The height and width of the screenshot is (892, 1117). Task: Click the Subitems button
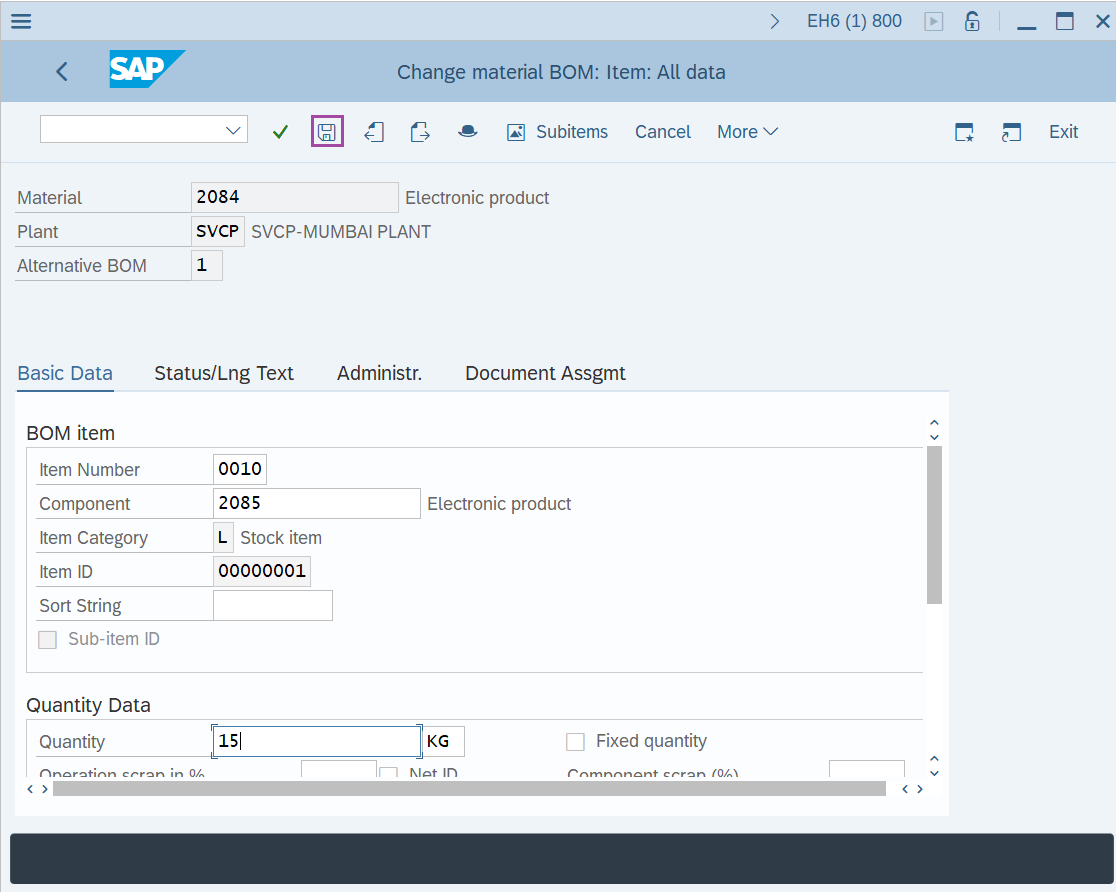point(558,132)
